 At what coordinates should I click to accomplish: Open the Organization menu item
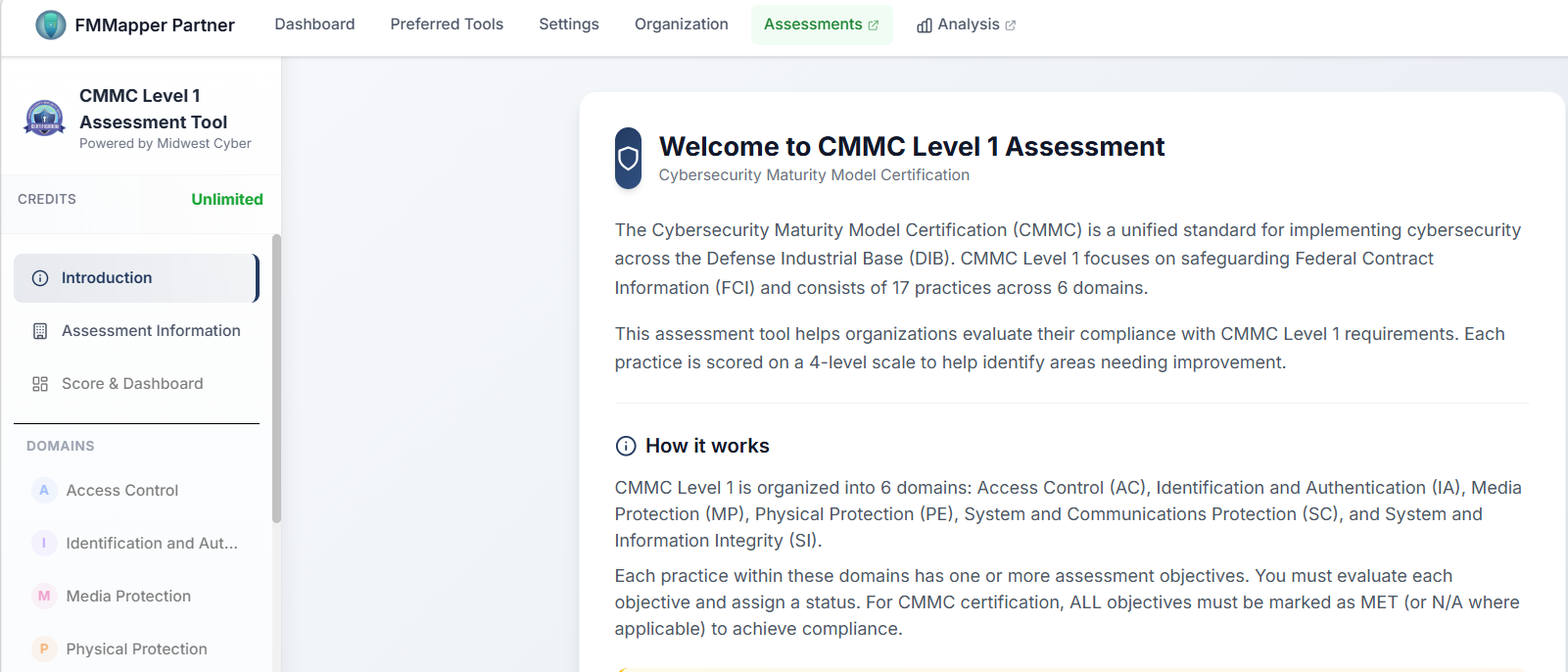point(681,24)
